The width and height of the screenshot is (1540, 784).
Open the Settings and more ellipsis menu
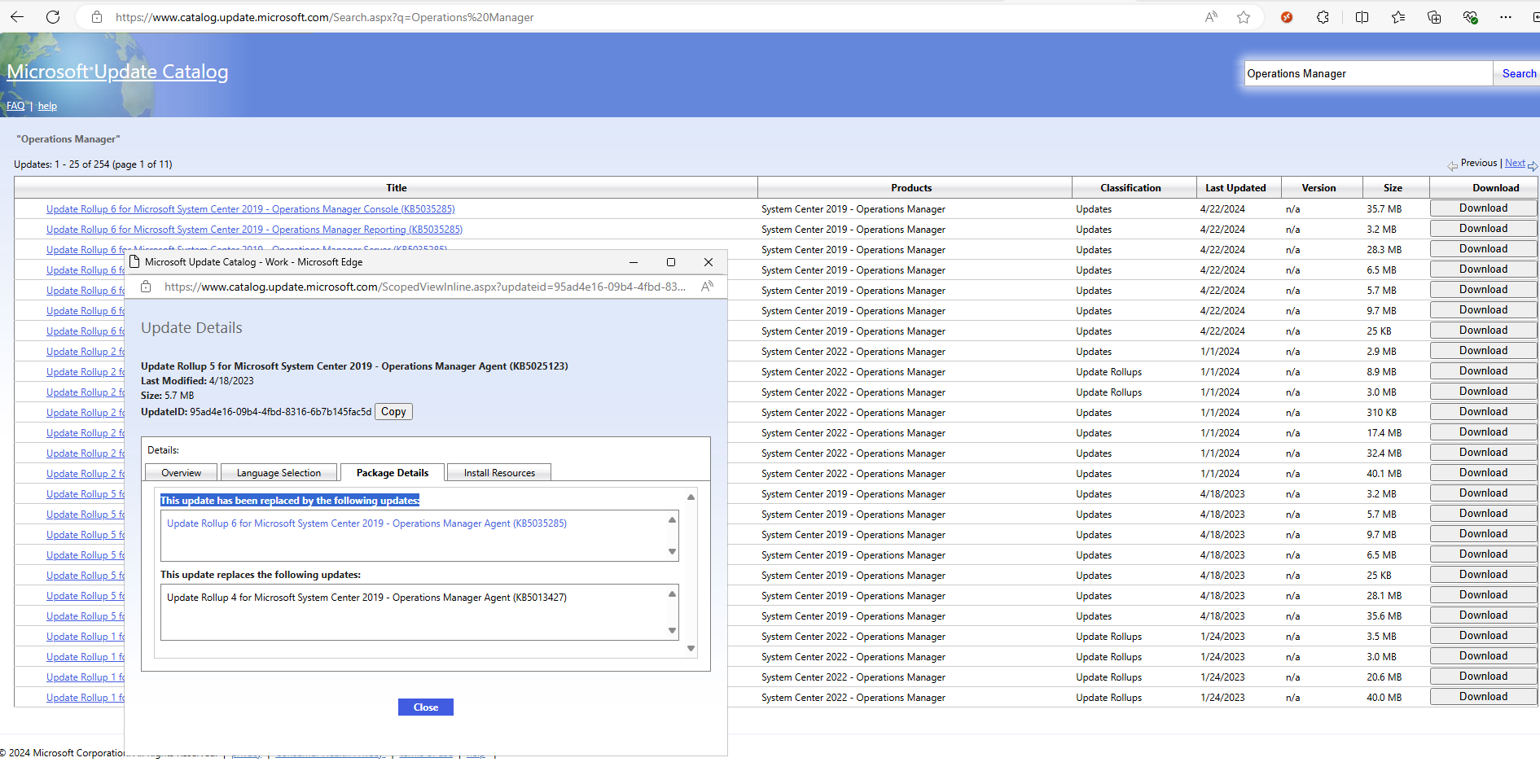click(x=1506, y=17)
